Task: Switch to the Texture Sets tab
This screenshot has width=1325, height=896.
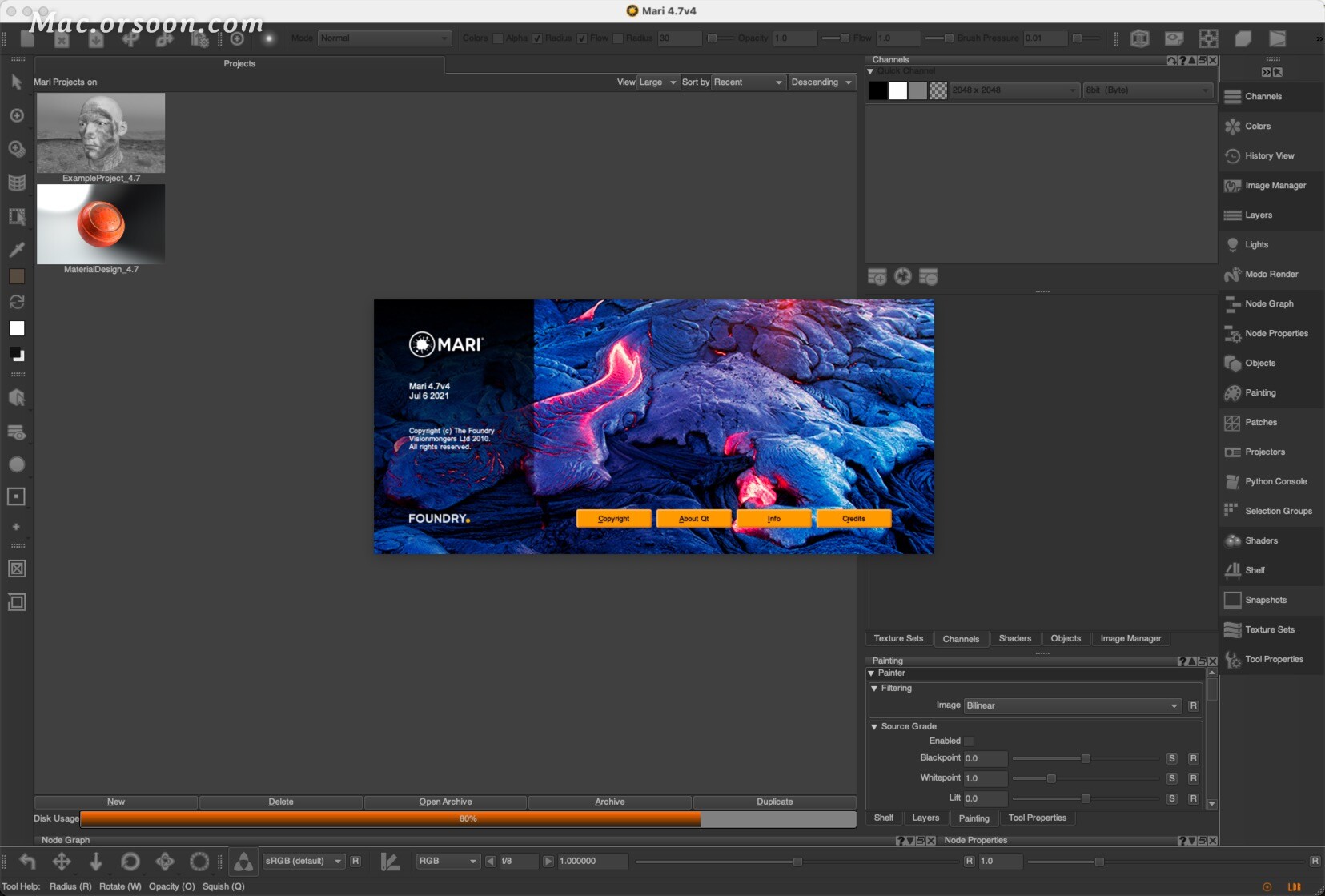Action: click(898, 639)
